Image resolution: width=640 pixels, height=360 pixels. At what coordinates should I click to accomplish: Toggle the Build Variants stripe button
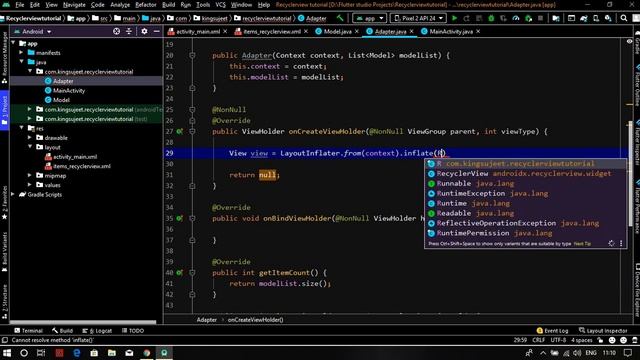coord(4,252)
